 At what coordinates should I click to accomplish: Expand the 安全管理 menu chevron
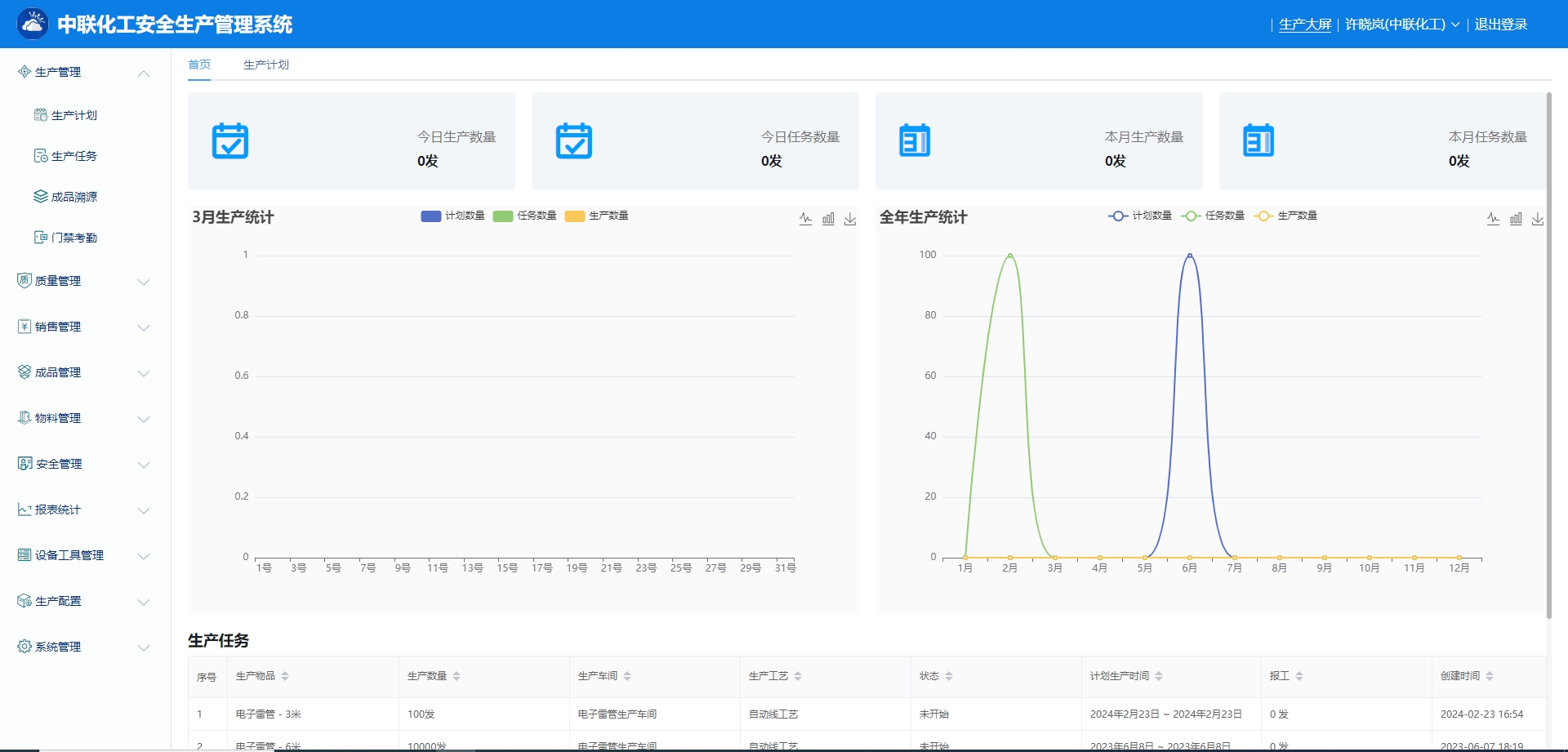[144, 465]
